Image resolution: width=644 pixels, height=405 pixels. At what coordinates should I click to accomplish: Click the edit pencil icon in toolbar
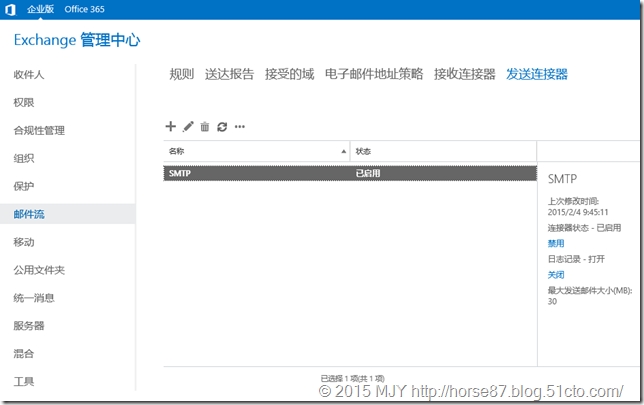tap(188, 126)
